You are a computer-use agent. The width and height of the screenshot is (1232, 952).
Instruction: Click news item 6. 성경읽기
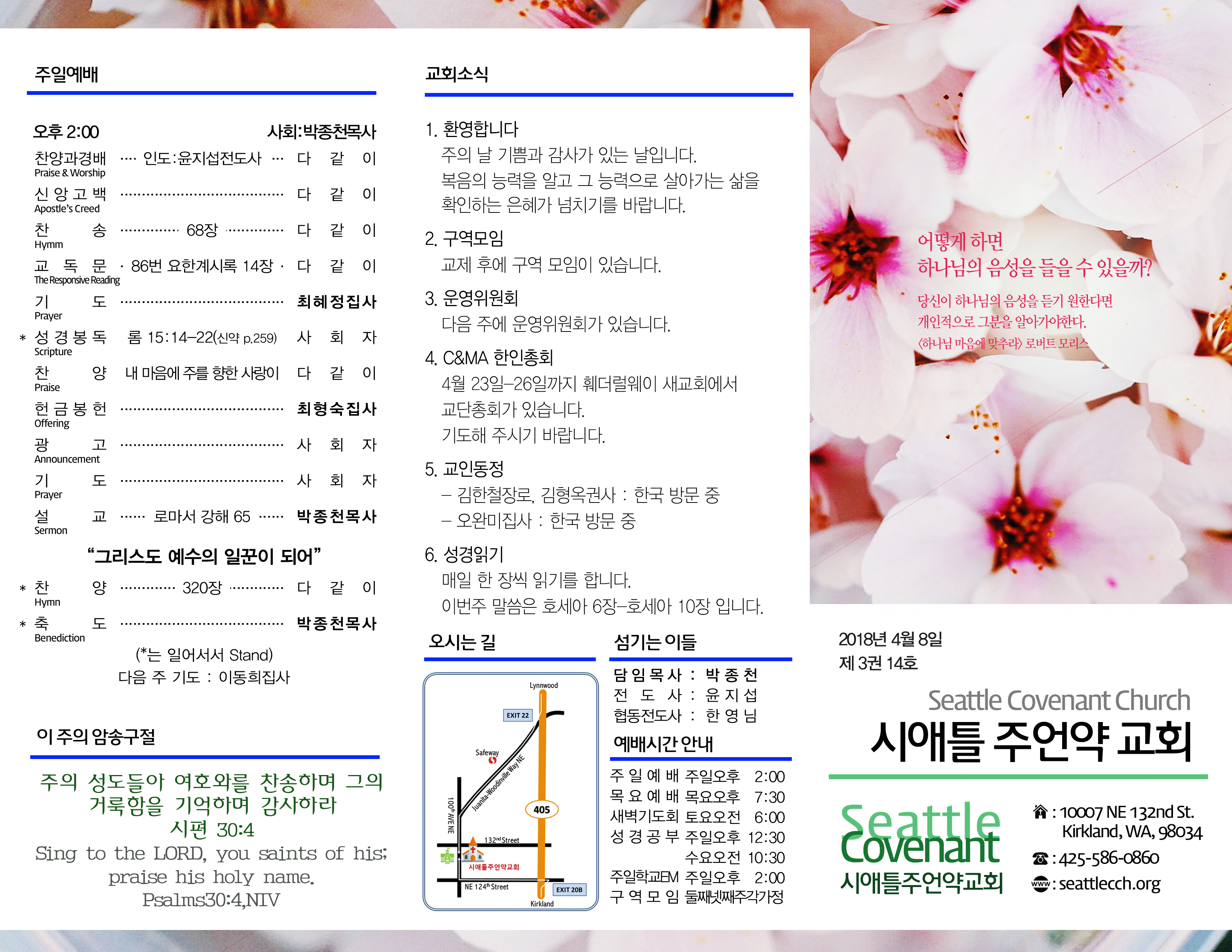pyautogui.click(x=464, y=554)
